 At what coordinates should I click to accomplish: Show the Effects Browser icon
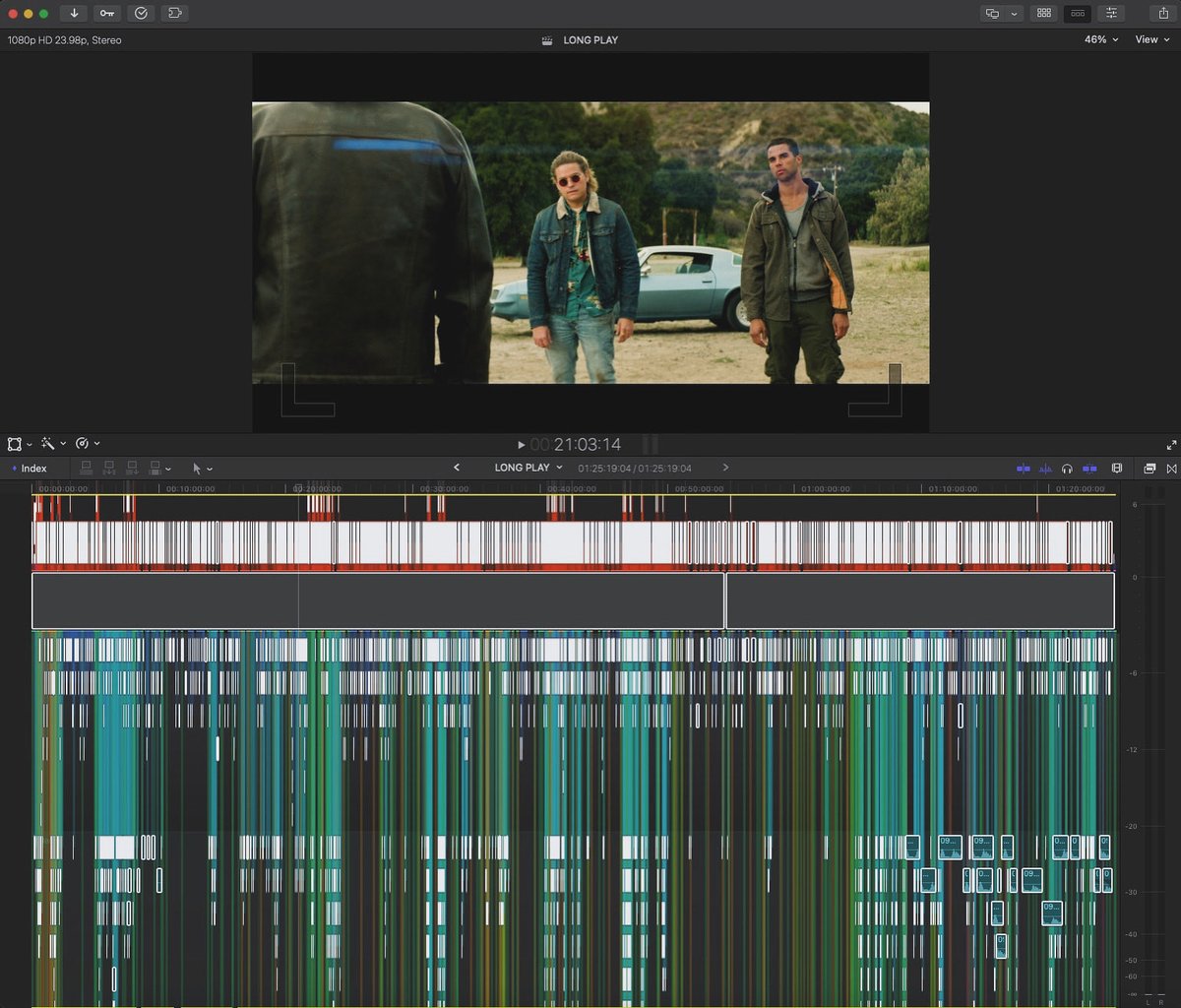pos(1150,469)
